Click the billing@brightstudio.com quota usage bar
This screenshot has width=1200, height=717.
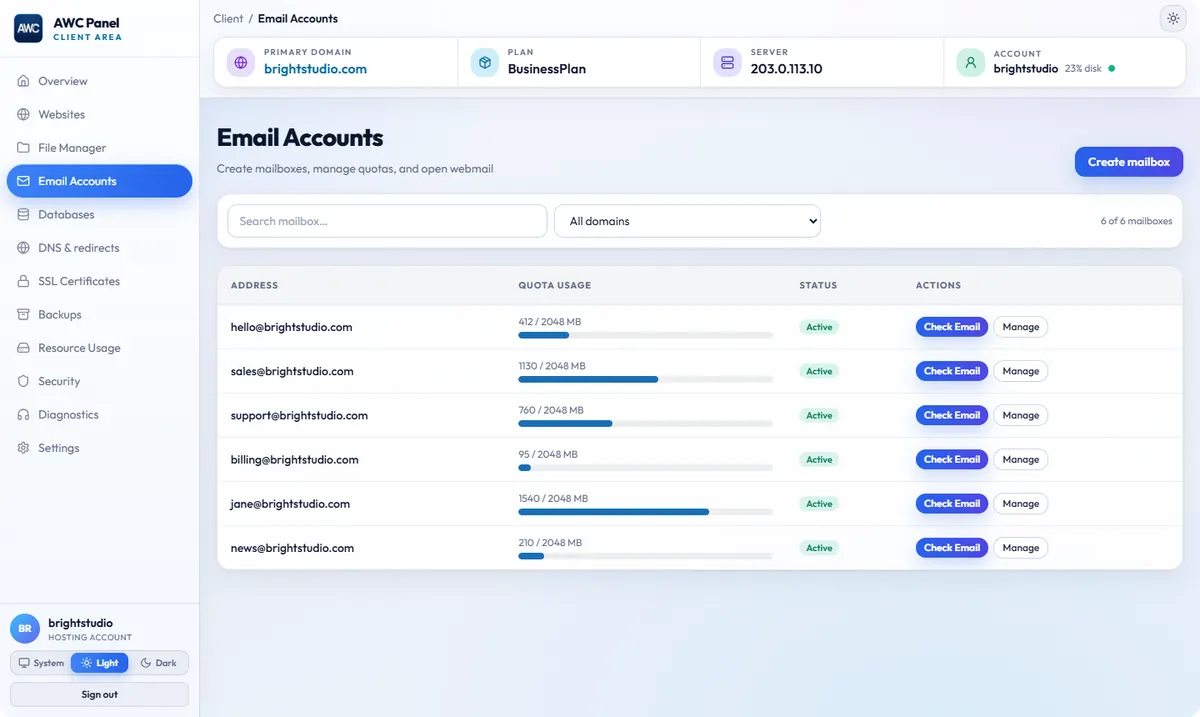(645, 467)
